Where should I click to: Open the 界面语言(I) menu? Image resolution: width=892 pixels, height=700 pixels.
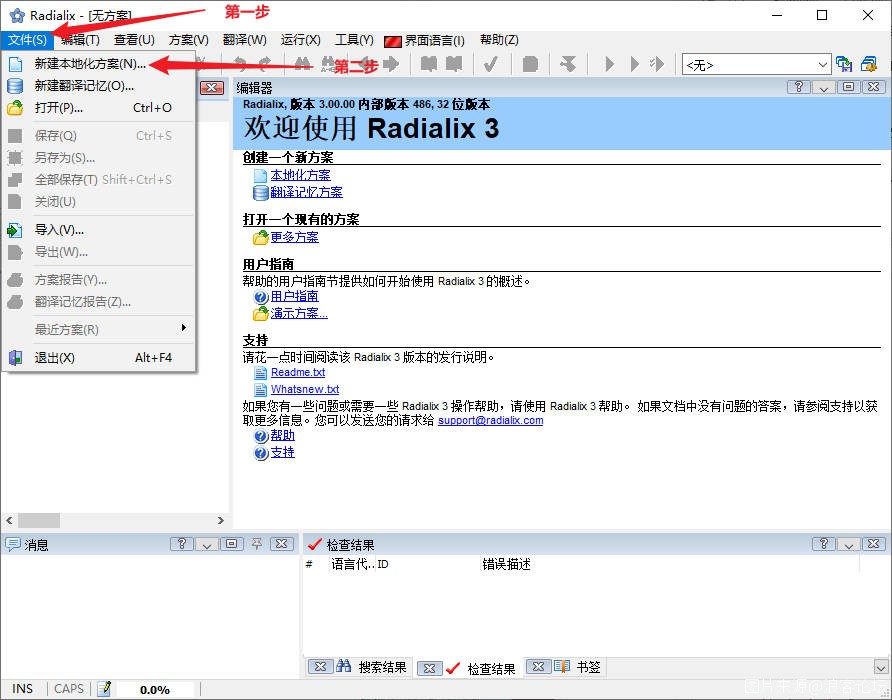425,40
